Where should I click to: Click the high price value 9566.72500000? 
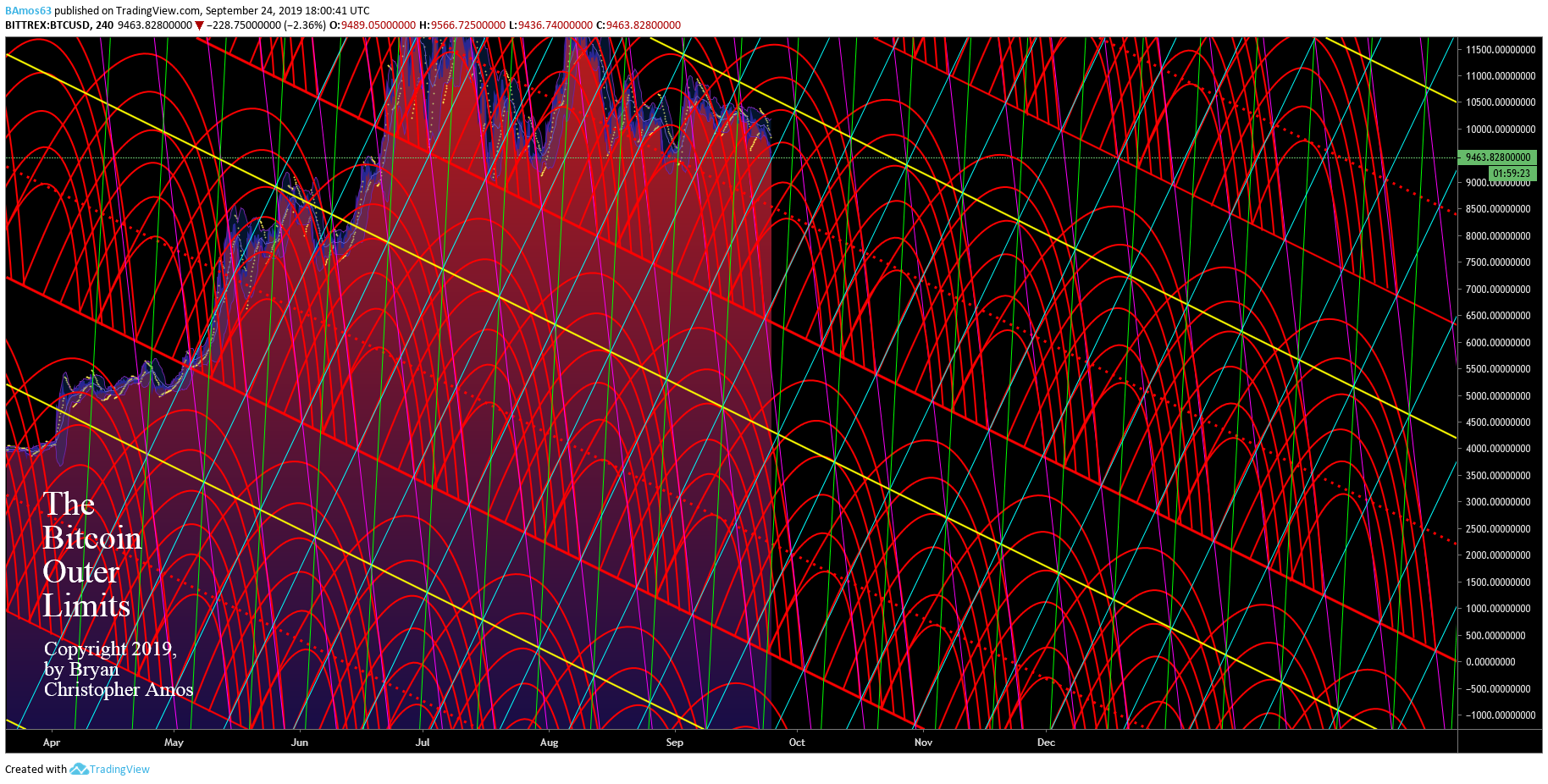click(468, 25)
